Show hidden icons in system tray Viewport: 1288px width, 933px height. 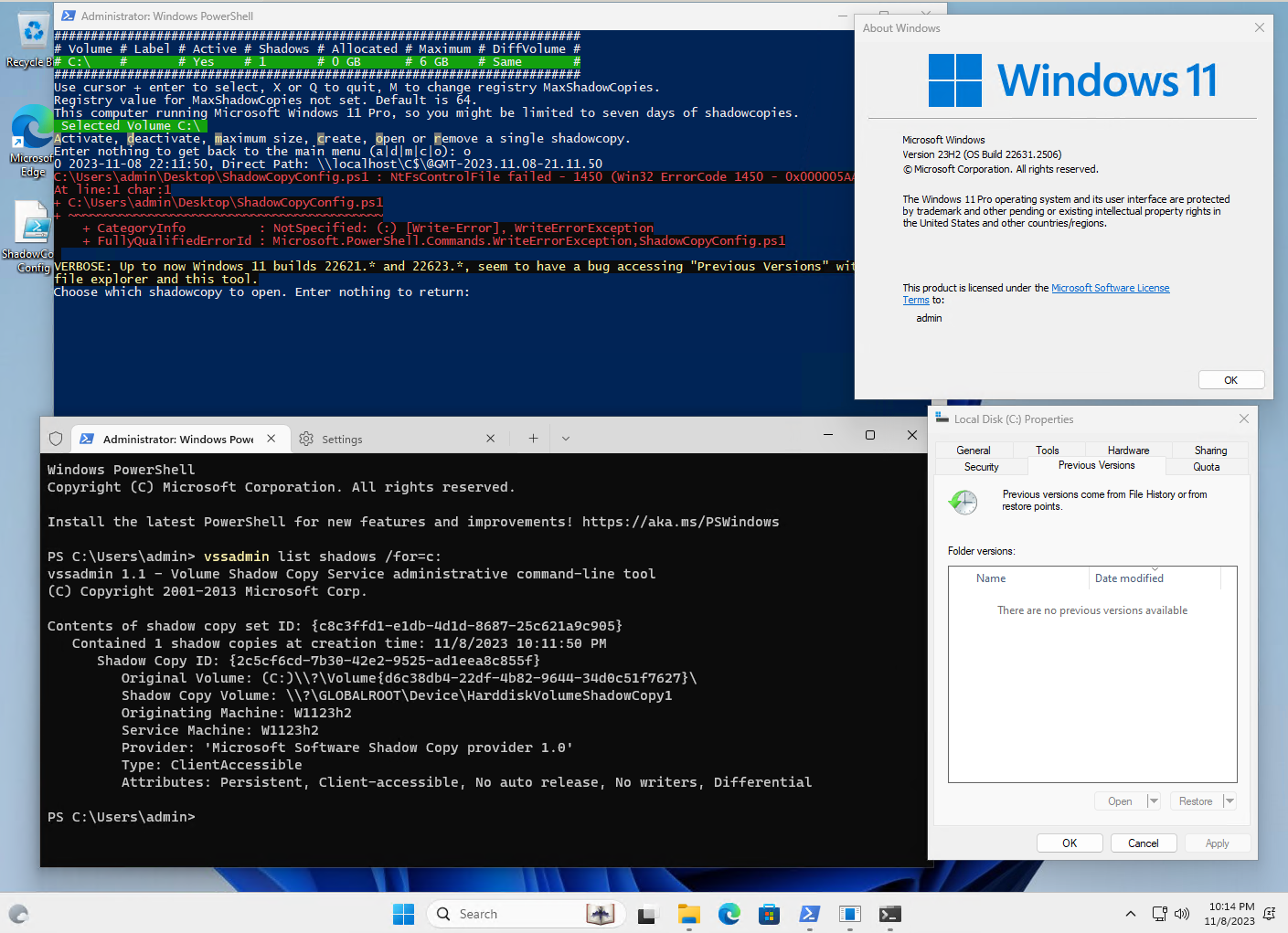pyautogui.click(x=1131, y=914)
